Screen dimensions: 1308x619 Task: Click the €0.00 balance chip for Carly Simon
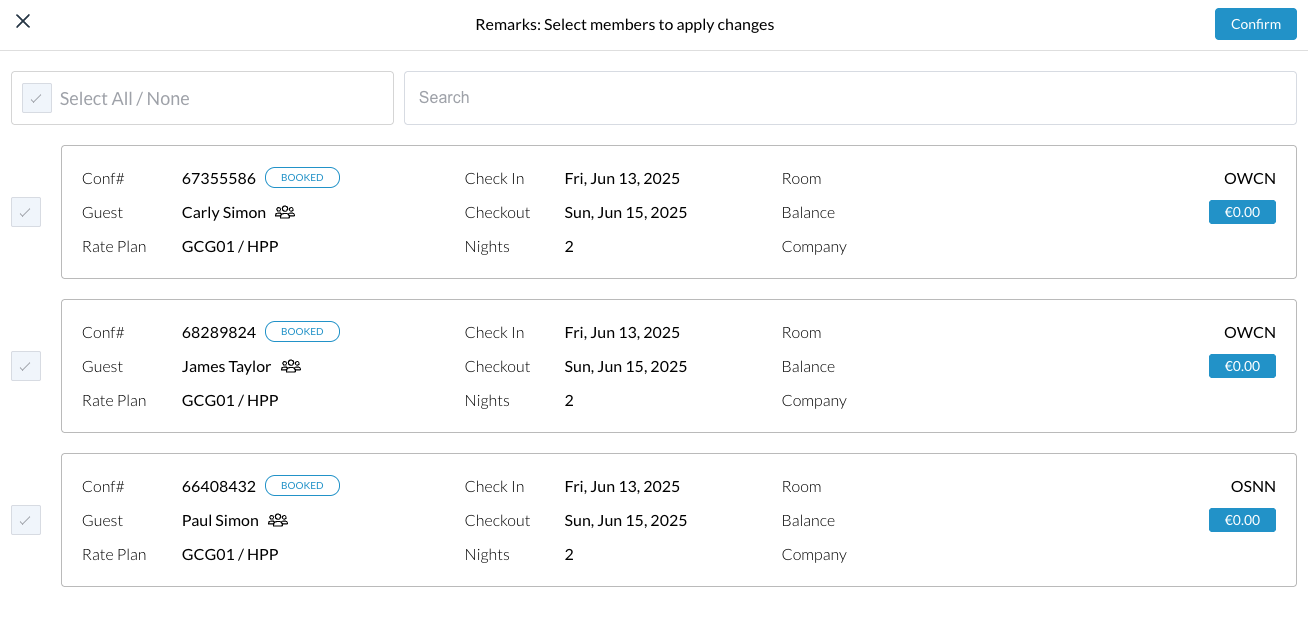(1242, 212)
